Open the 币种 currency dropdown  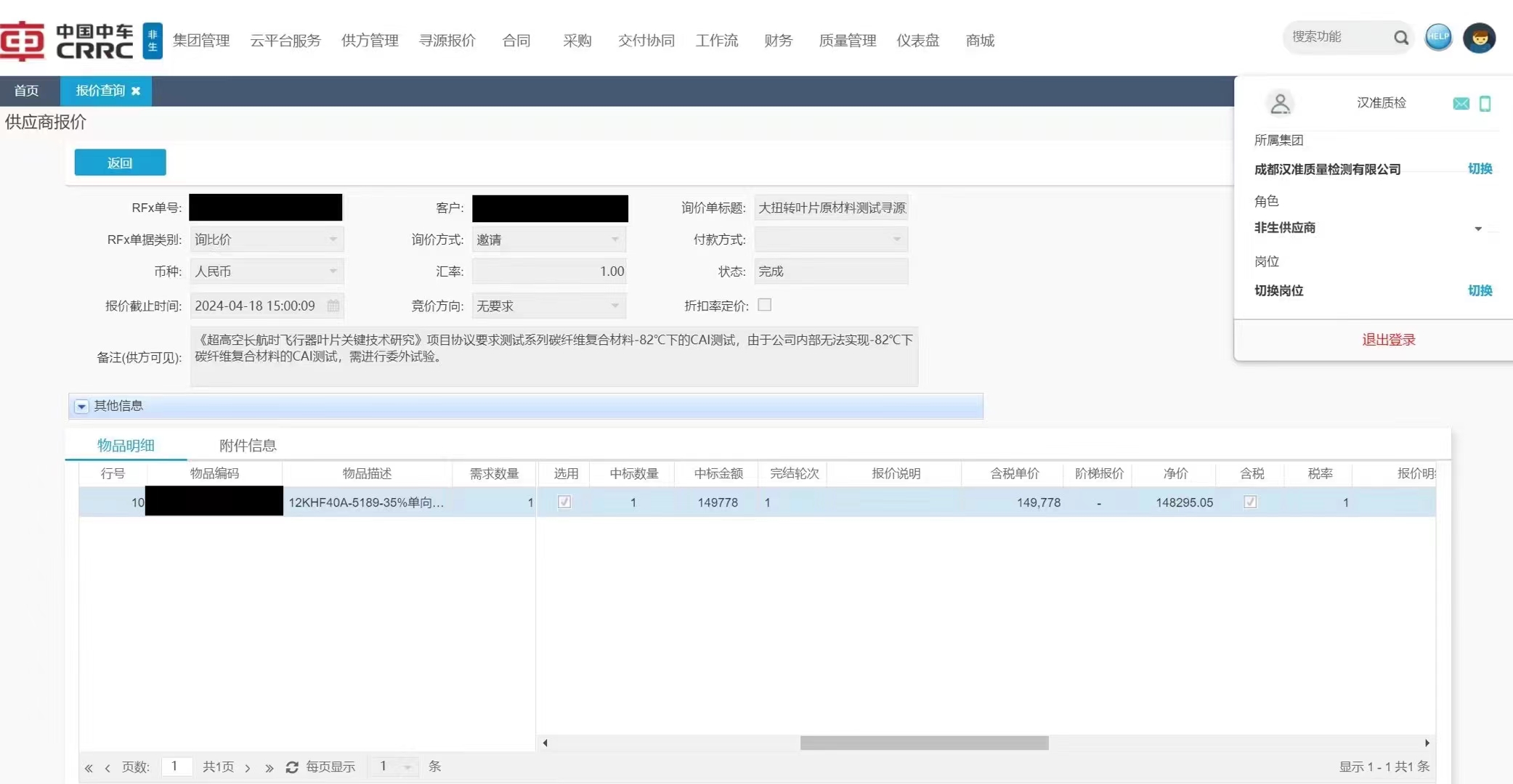[333, 271]
